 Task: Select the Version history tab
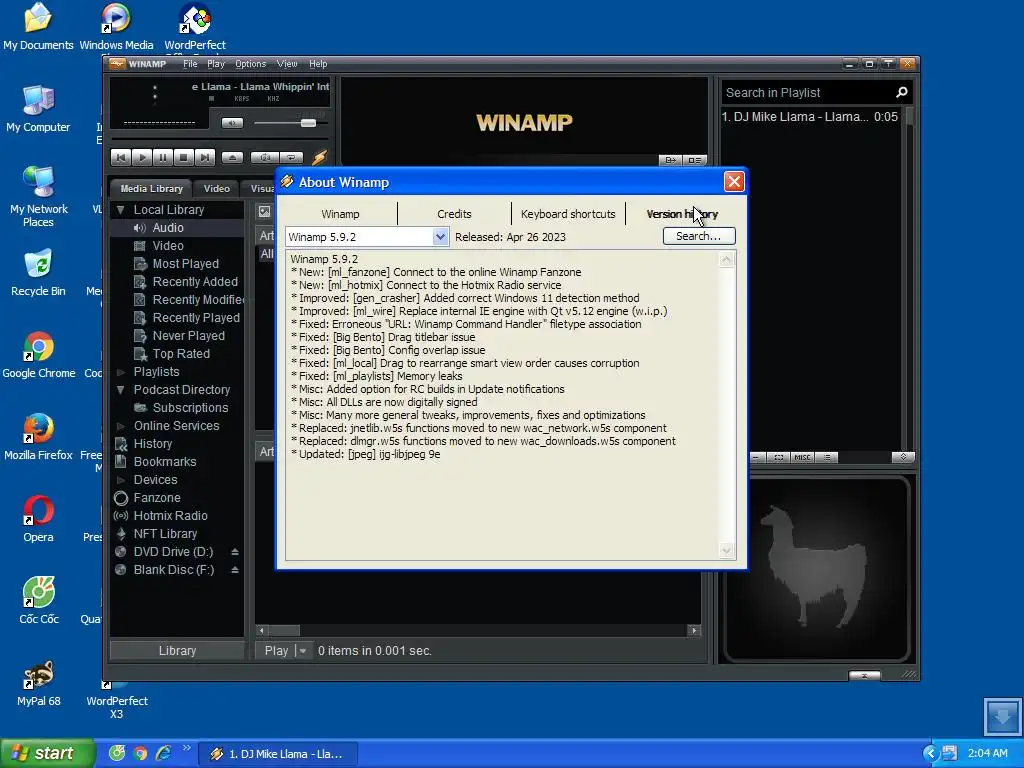point(682,214)
